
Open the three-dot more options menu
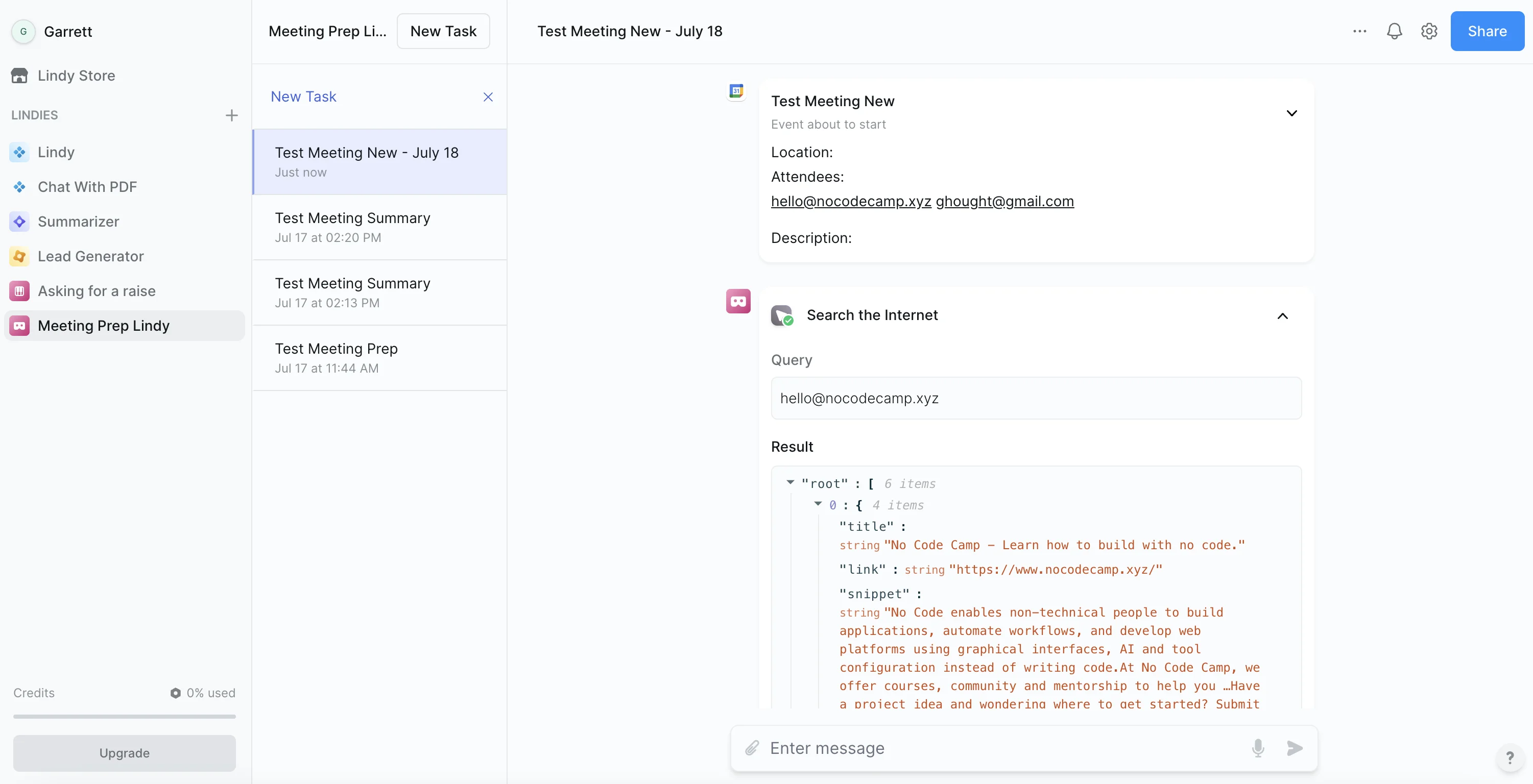(1359, 31)
